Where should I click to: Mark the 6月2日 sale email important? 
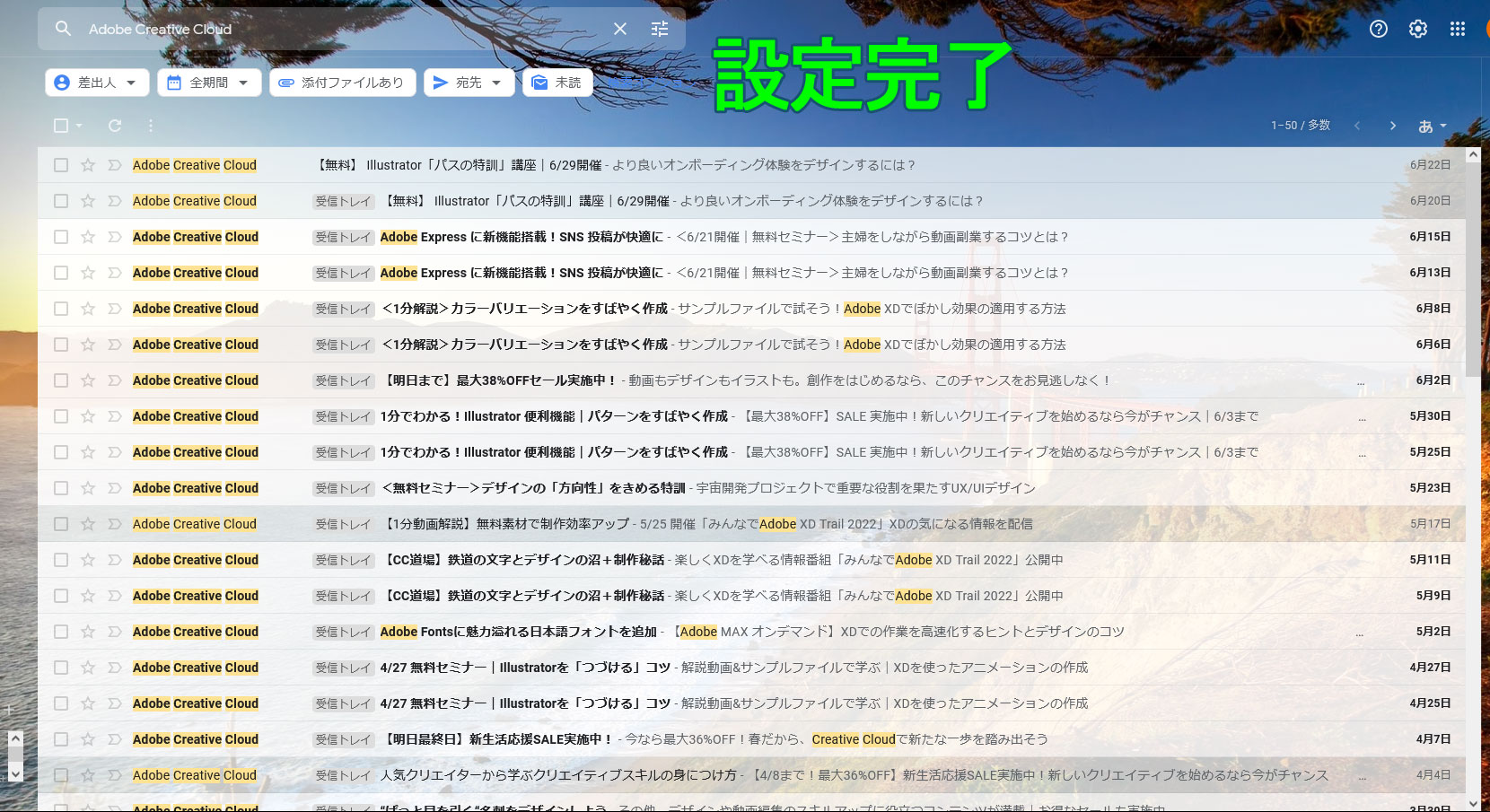pyautogui.click(x=114, y=380)
